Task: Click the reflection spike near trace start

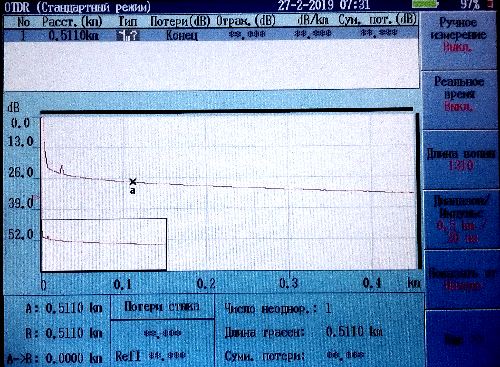Action: point(61,169)
